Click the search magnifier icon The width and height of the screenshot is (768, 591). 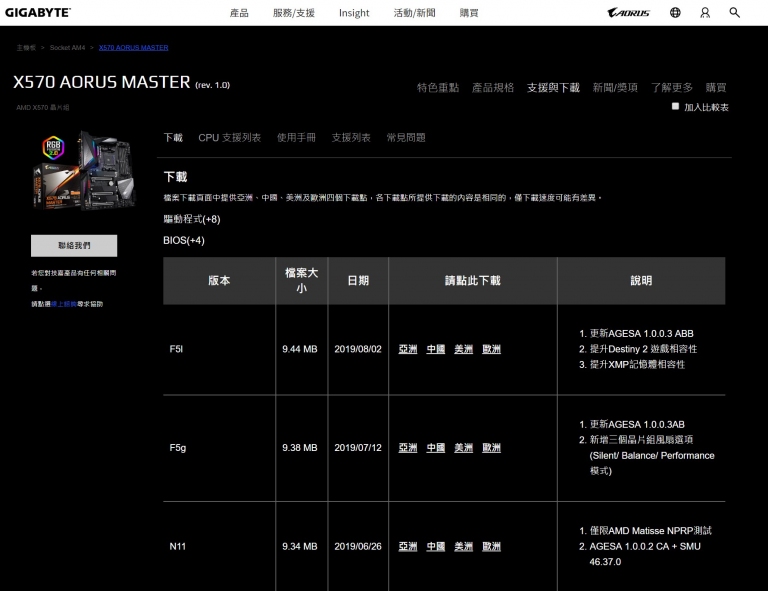tap(734, 13)
